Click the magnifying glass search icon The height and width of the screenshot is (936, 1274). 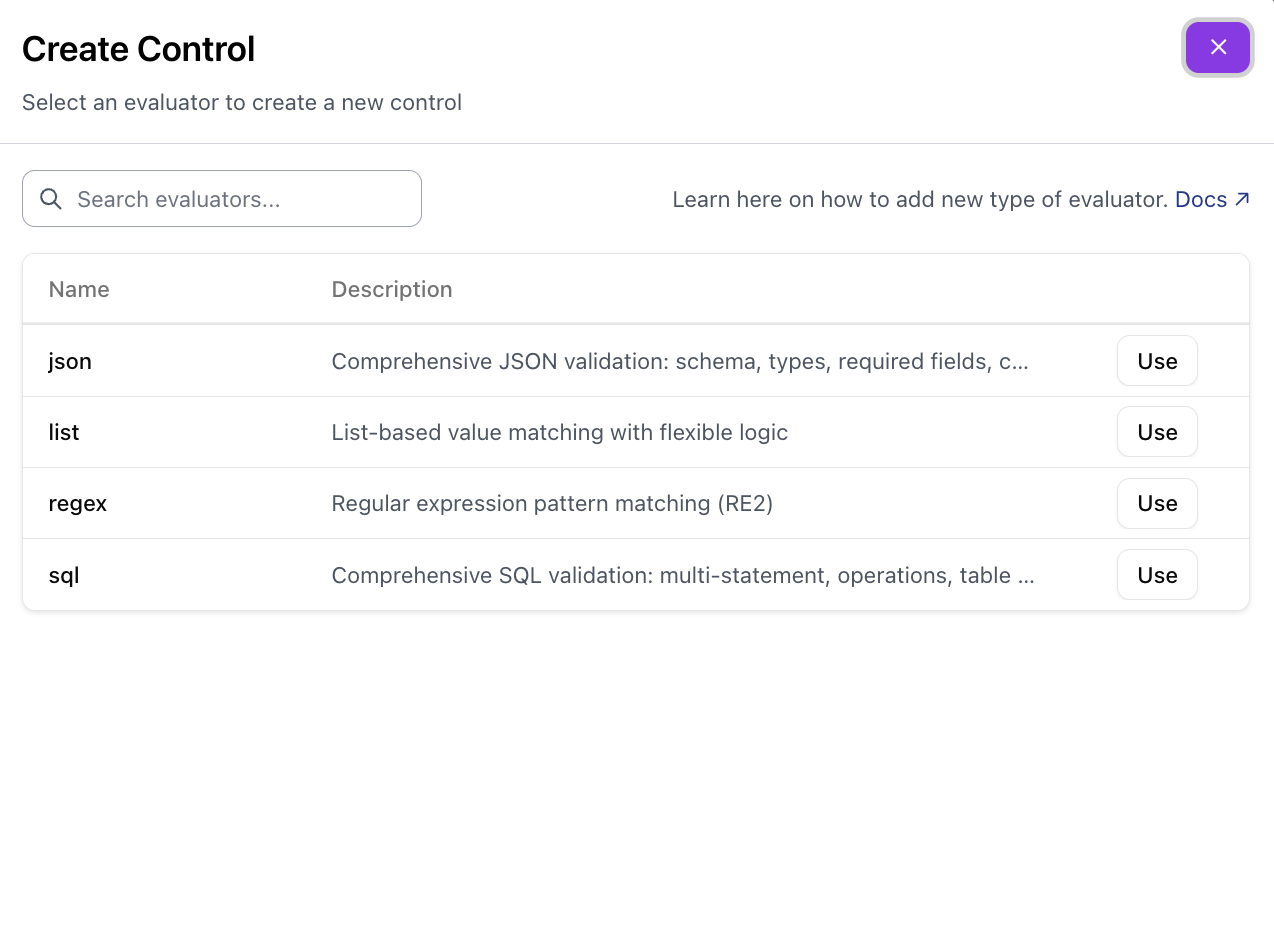tap(50, 199)
